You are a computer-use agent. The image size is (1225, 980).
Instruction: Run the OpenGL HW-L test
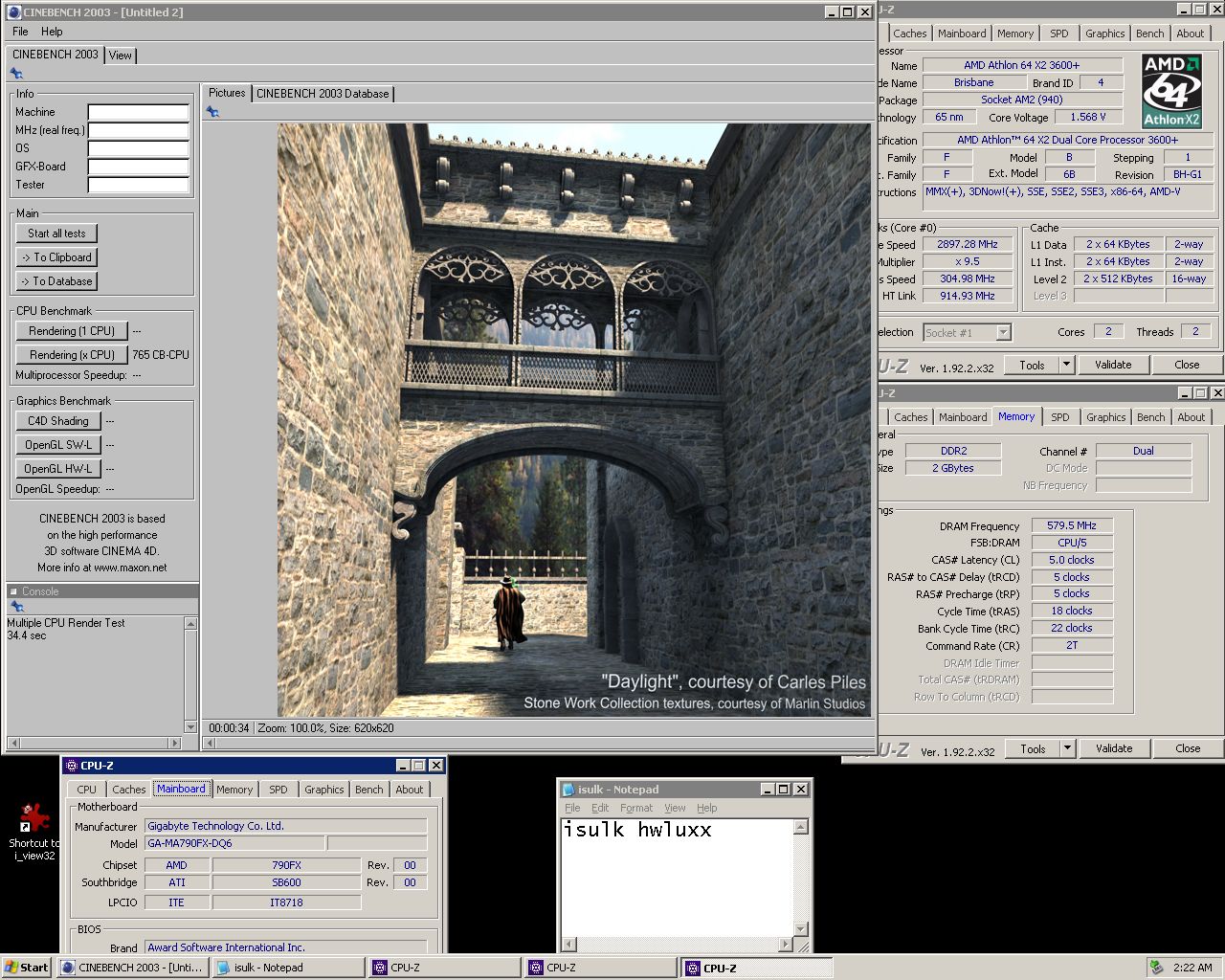click(x=58, y=469)
